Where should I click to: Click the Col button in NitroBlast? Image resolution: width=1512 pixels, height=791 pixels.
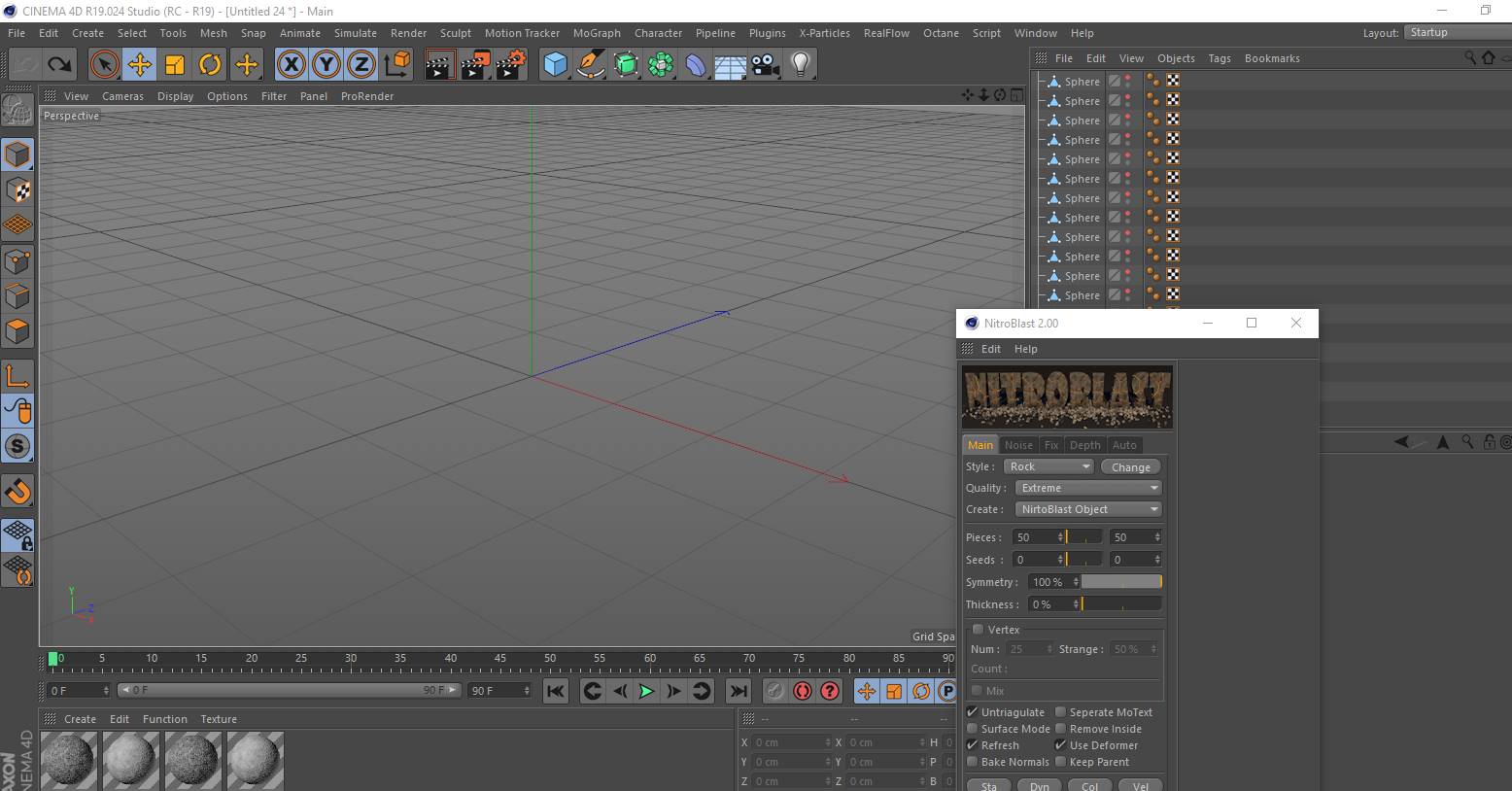(1090, 785)
